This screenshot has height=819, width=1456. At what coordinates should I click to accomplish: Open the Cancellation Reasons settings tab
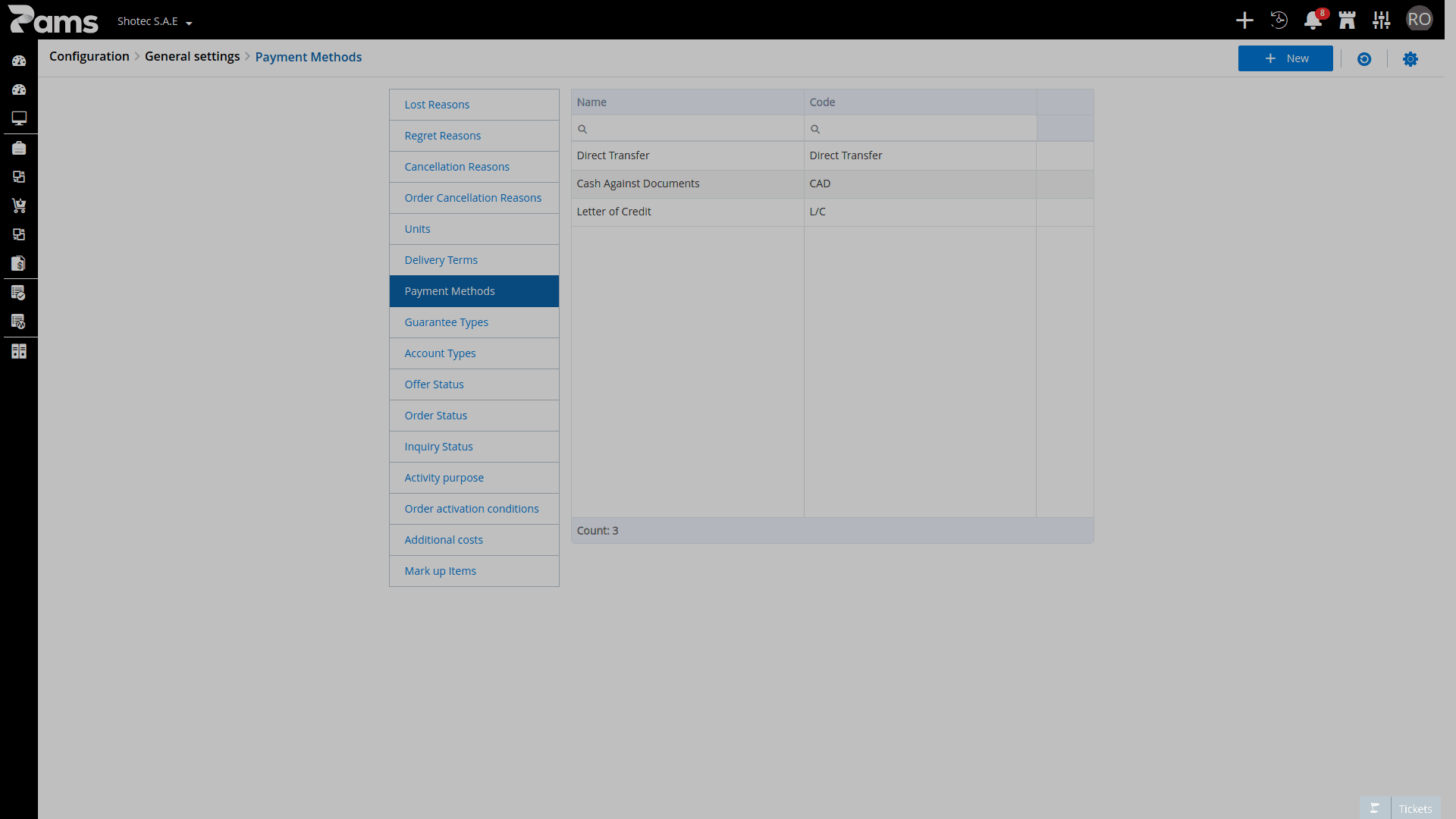point(474,167)
